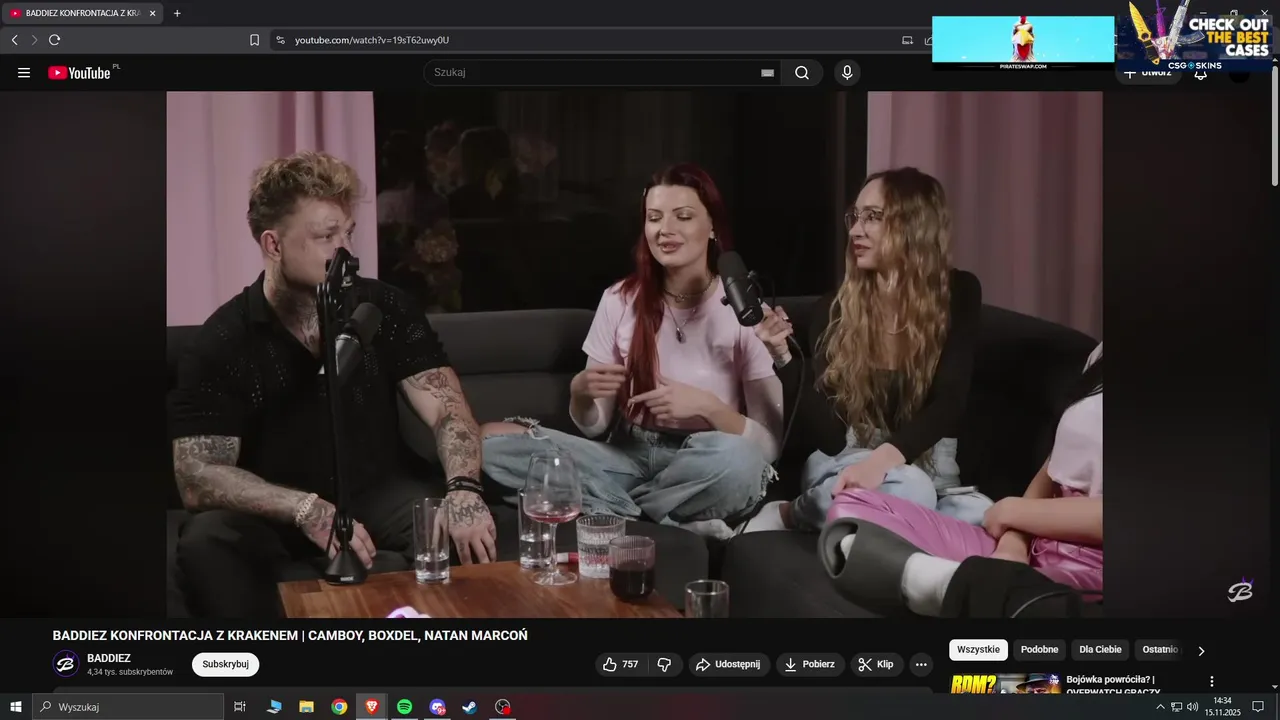Select the Ostatnio filter chip
Viewport: 1280px width, 720px height.
[1159, 650]
